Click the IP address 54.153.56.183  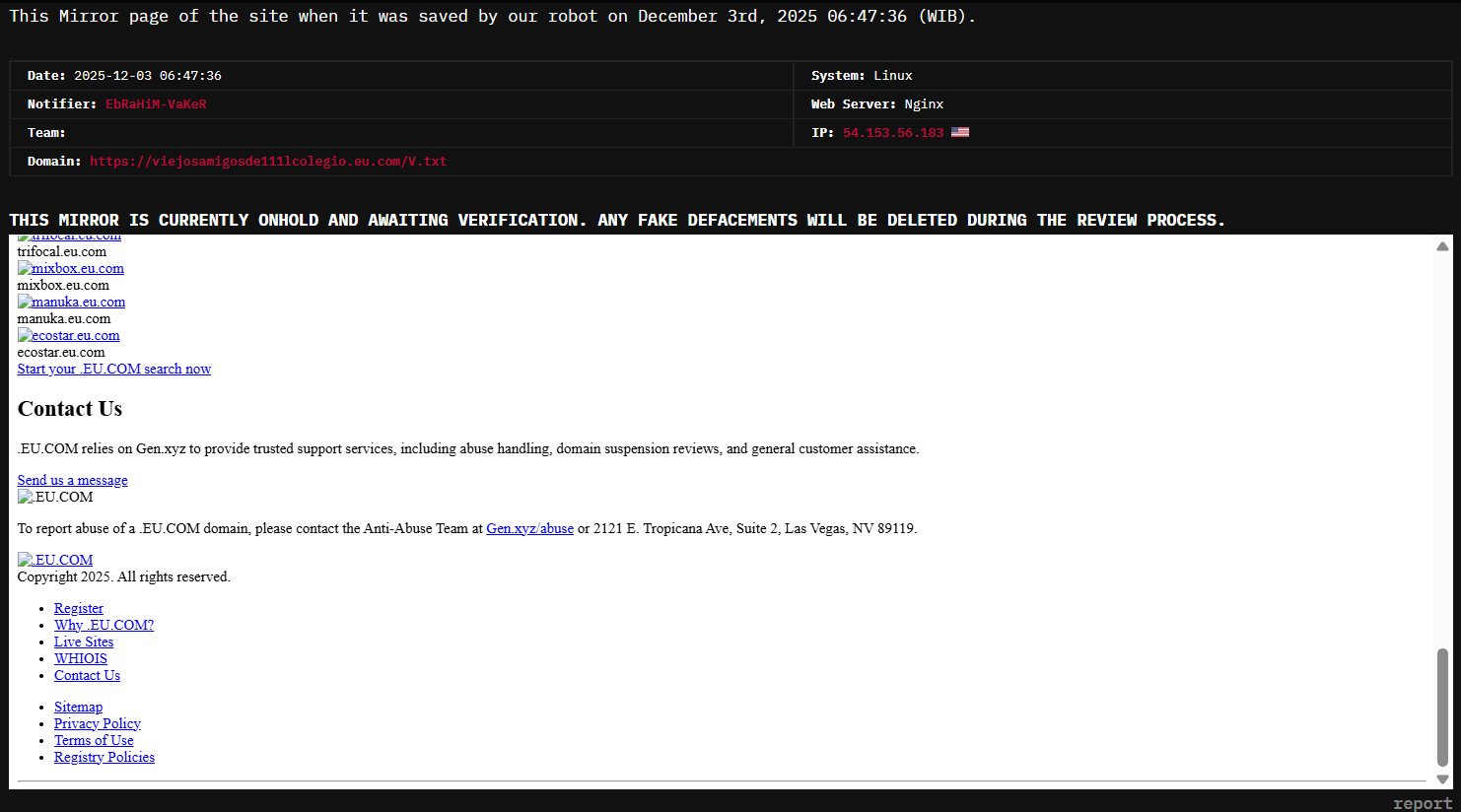[892, 132]
